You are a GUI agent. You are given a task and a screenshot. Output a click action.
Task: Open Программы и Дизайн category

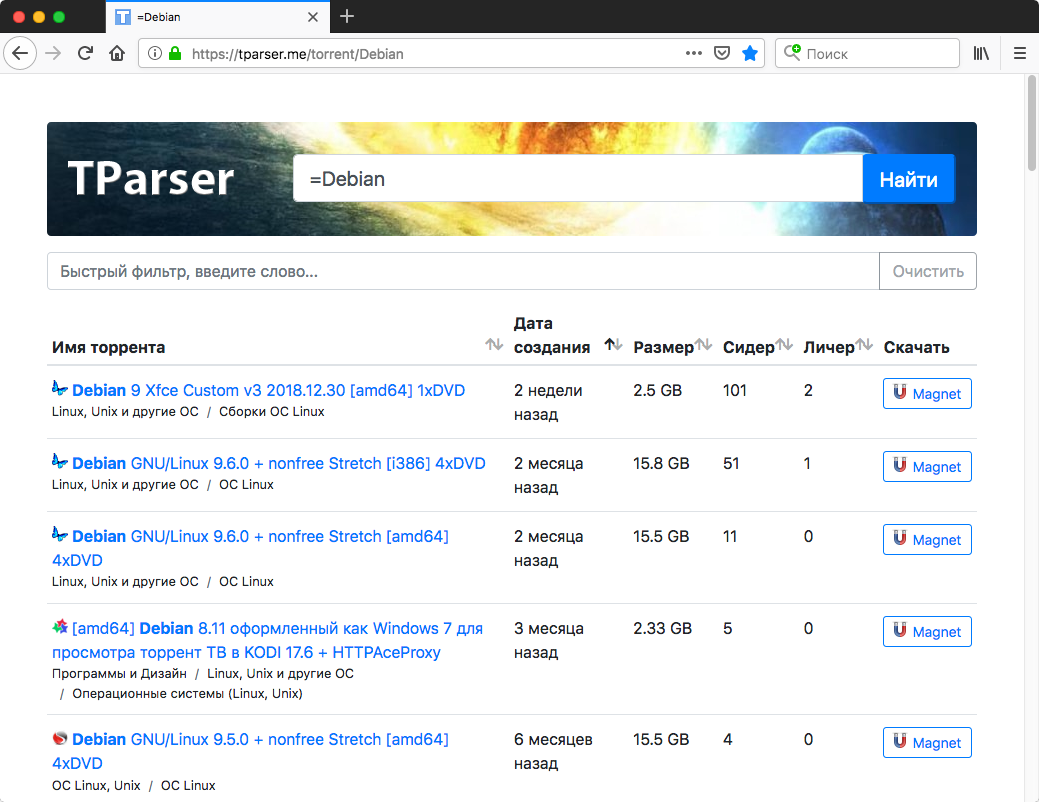point(119,673)
